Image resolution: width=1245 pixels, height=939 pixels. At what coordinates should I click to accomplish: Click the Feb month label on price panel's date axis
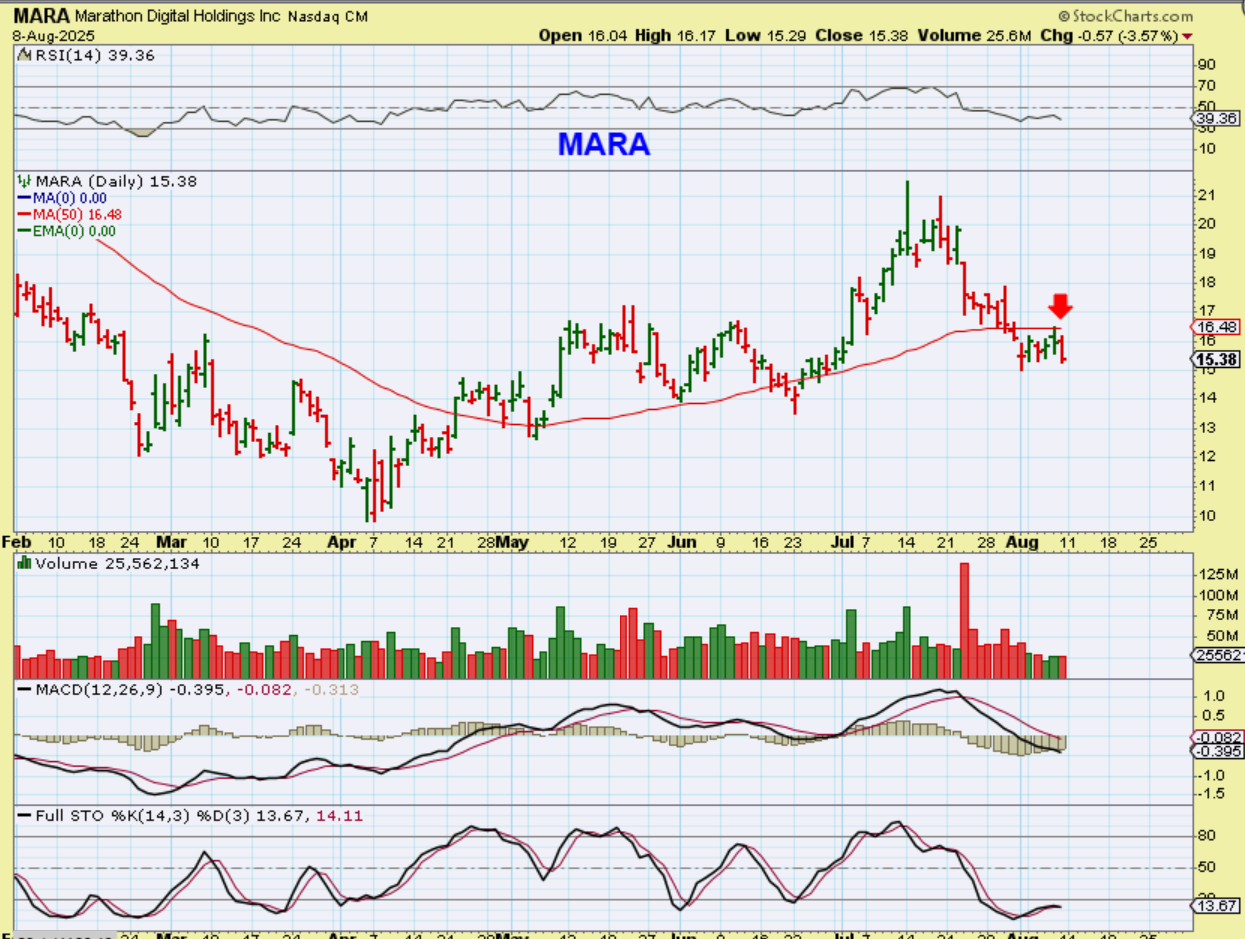pyautogui.click(x=15, y=542)
